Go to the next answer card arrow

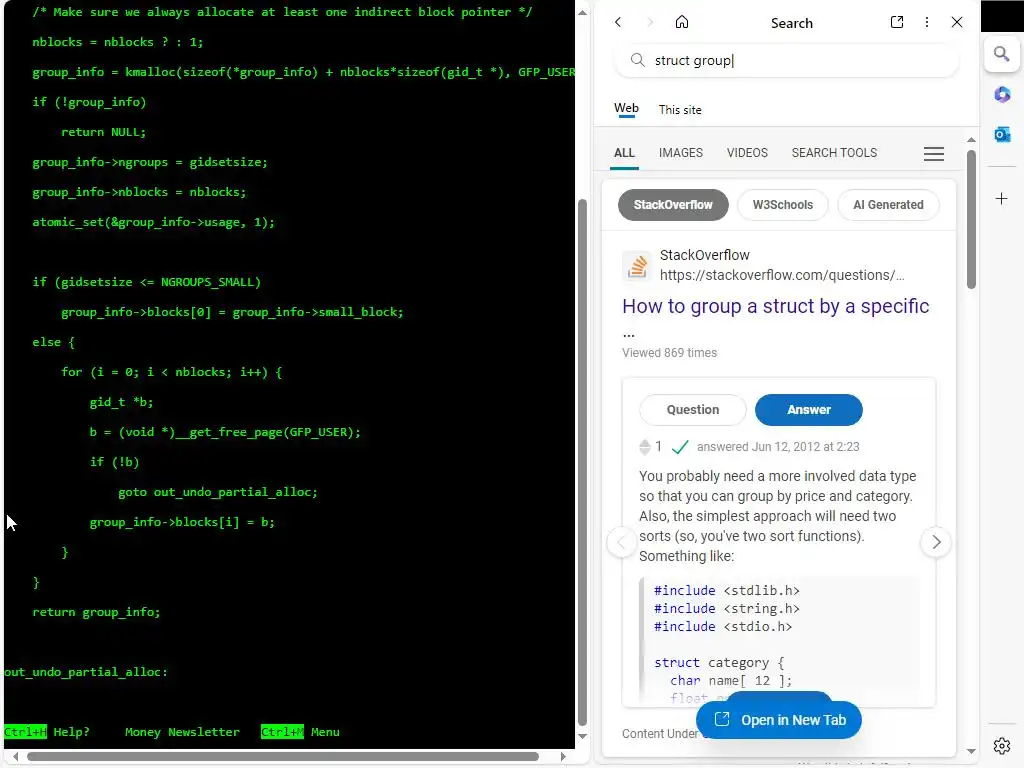936,542
